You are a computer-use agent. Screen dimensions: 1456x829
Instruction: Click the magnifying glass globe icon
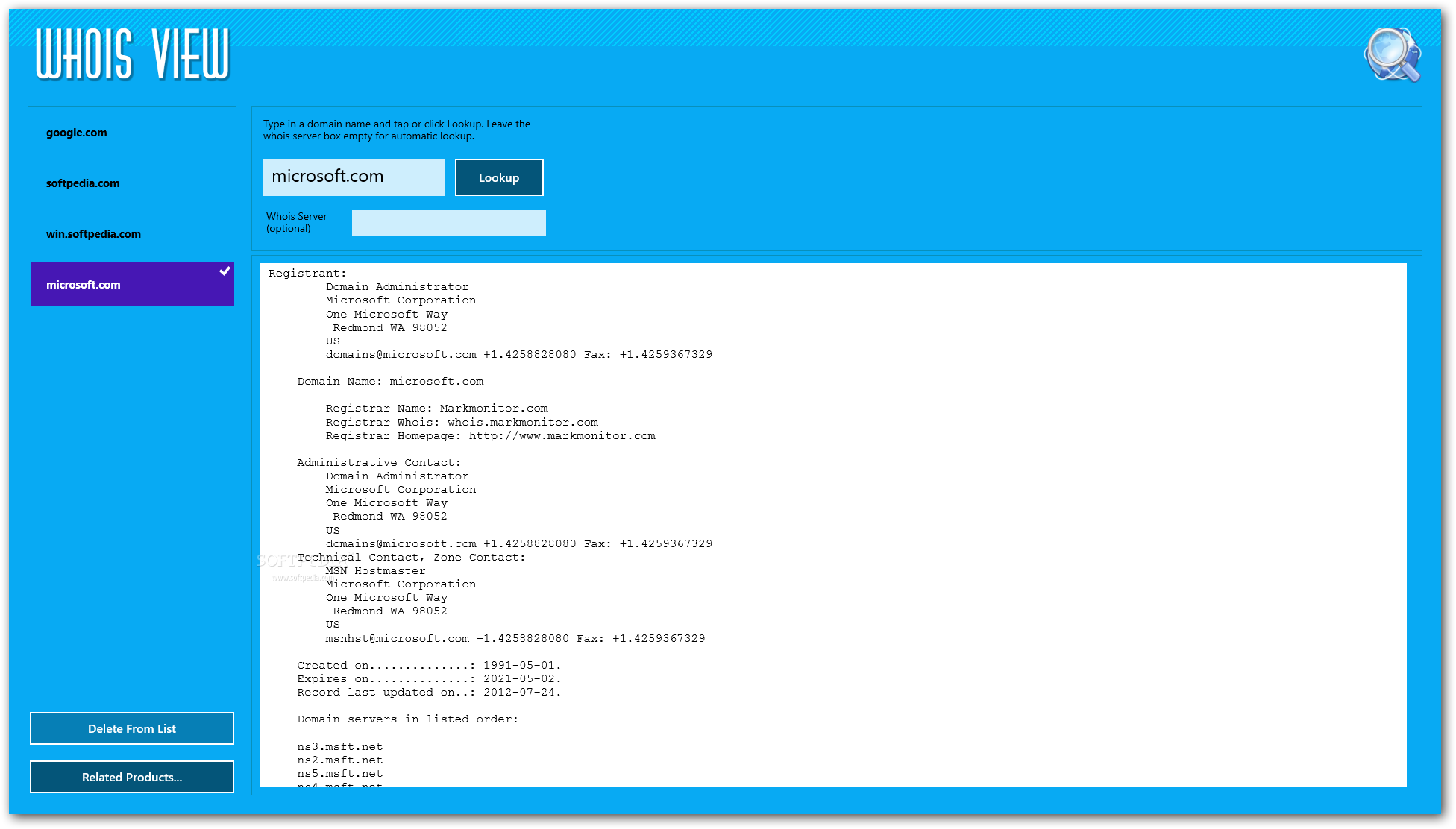coord(1392,54)
